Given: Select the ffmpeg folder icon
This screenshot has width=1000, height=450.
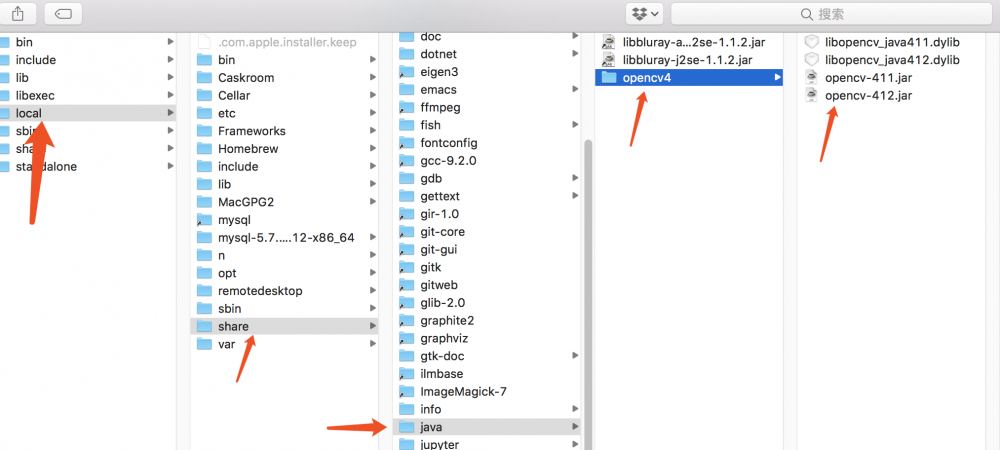Looking at the screenshot, I should pyautogui.click(x=407, y=108).
